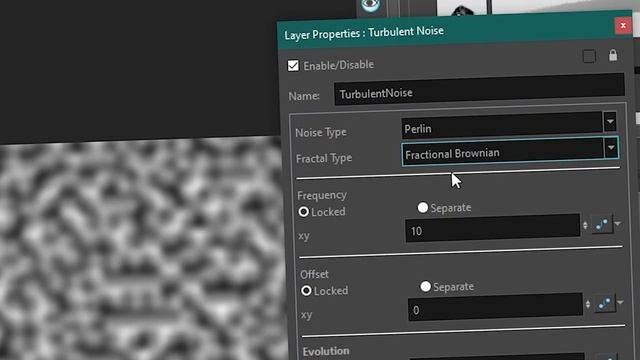This screenshot has width=640, height=360.
Task: Click the Frequency function curve icon
Action: [602, 224]
